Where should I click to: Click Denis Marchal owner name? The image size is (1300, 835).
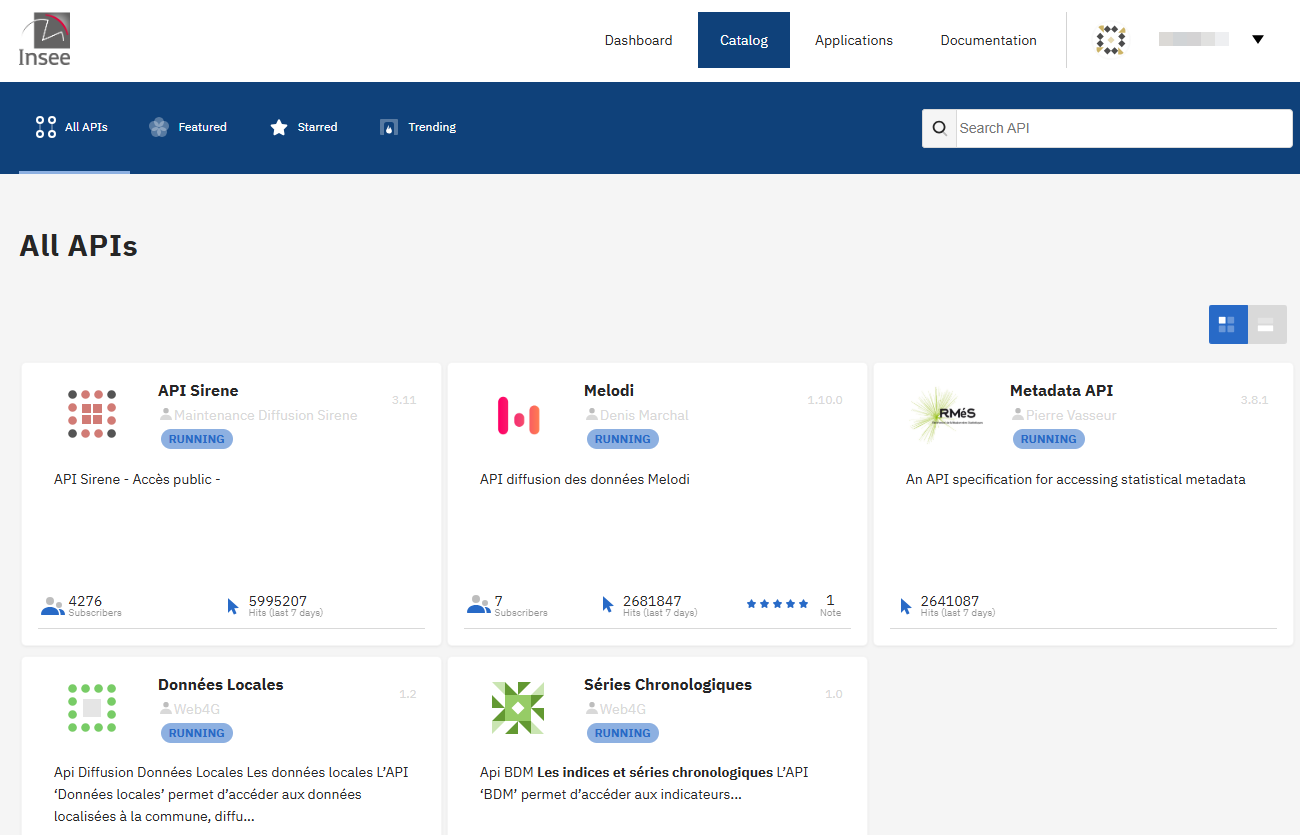(x=644, y=415)
